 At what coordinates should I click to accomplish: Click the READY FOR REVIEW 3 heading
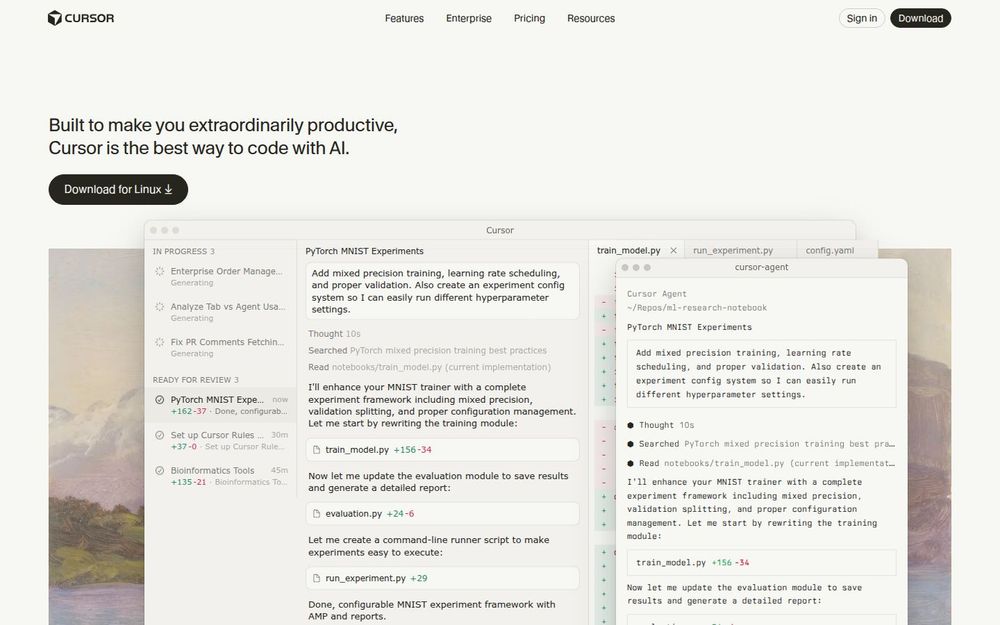point(196,379)
